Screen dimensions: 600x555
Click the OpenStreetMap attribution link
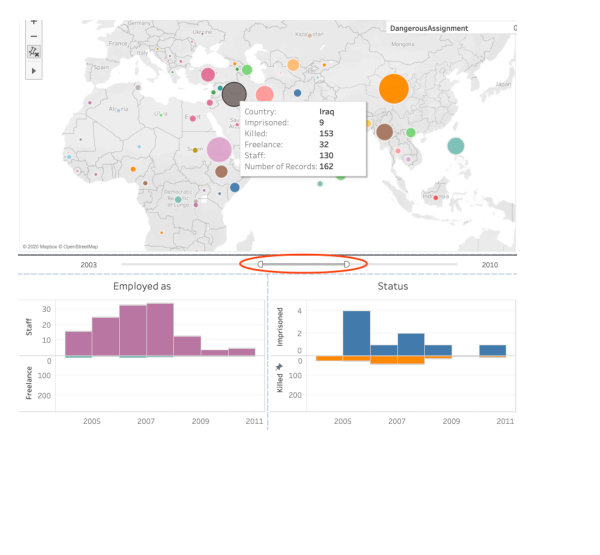pyautogui.click(x=78, y=247)
